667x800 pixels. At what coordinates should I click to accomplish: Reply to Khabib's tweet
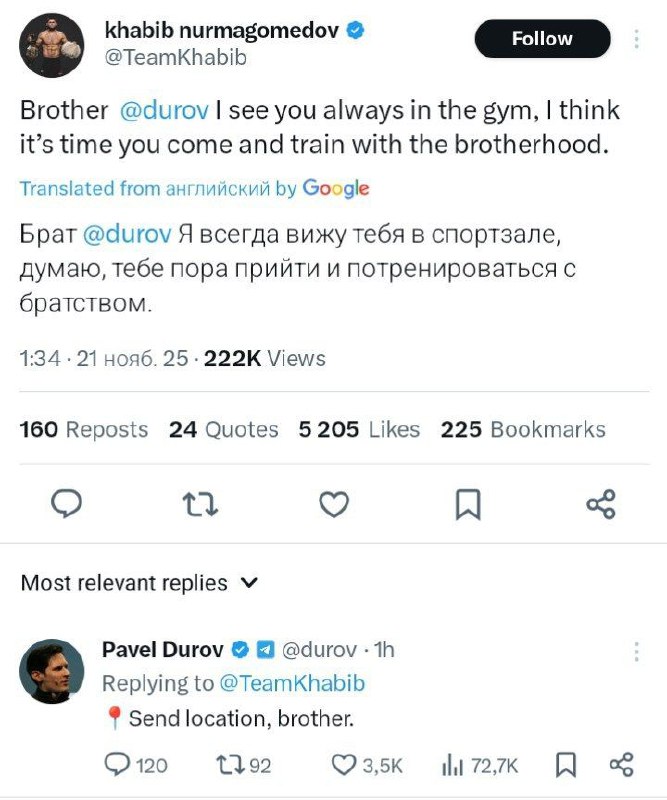65,505
